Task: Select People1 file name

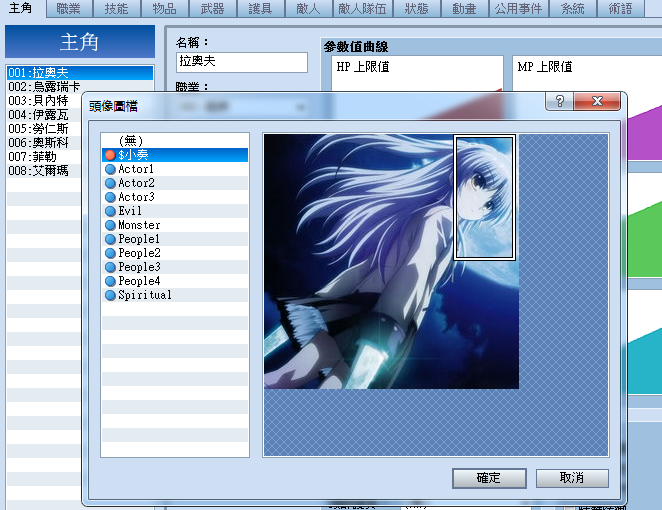Action: (139, 239)
